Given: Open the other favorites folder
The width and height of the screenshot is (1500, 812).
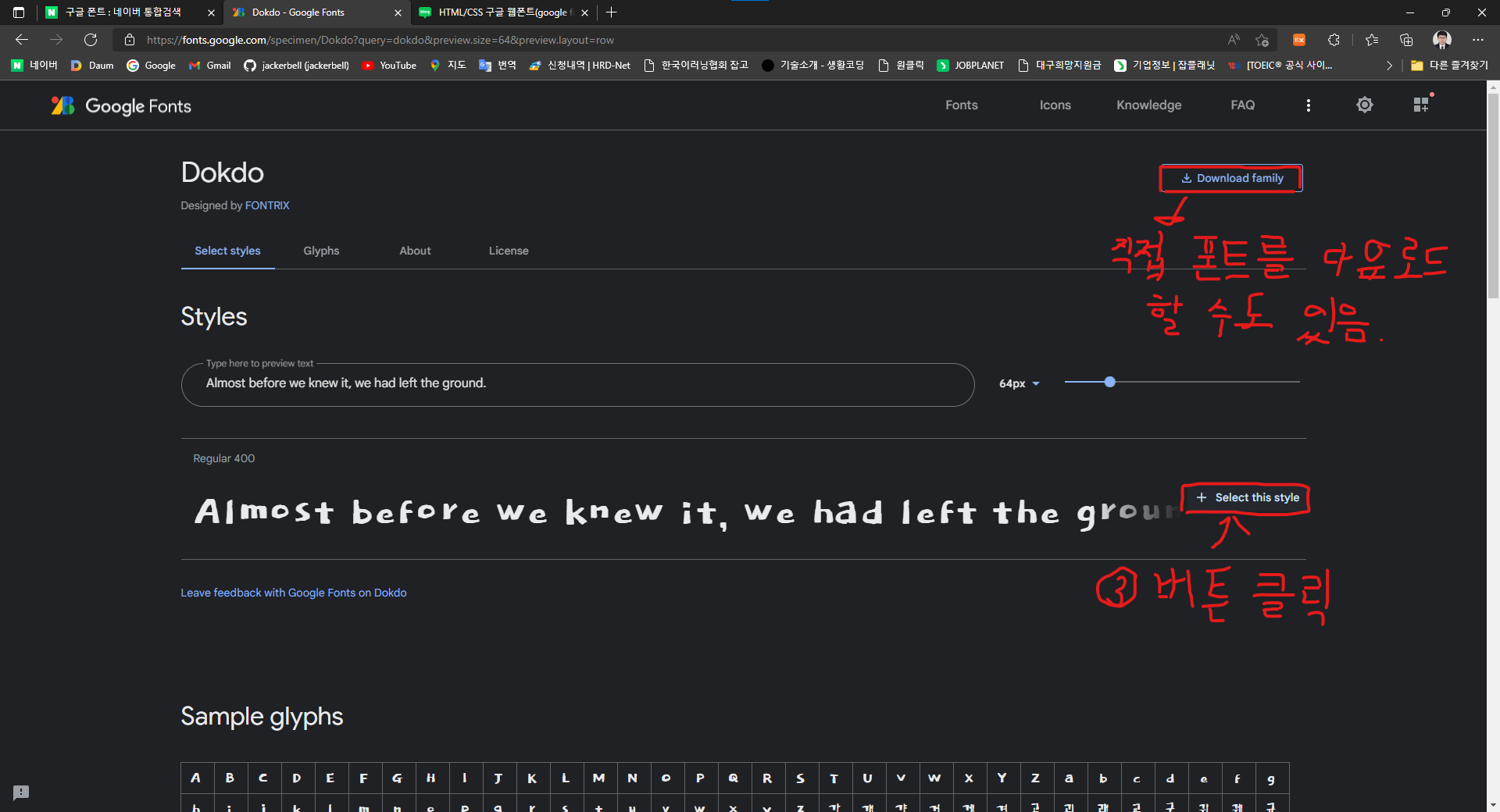Looking at the screenshot, I should [1449, 66].
